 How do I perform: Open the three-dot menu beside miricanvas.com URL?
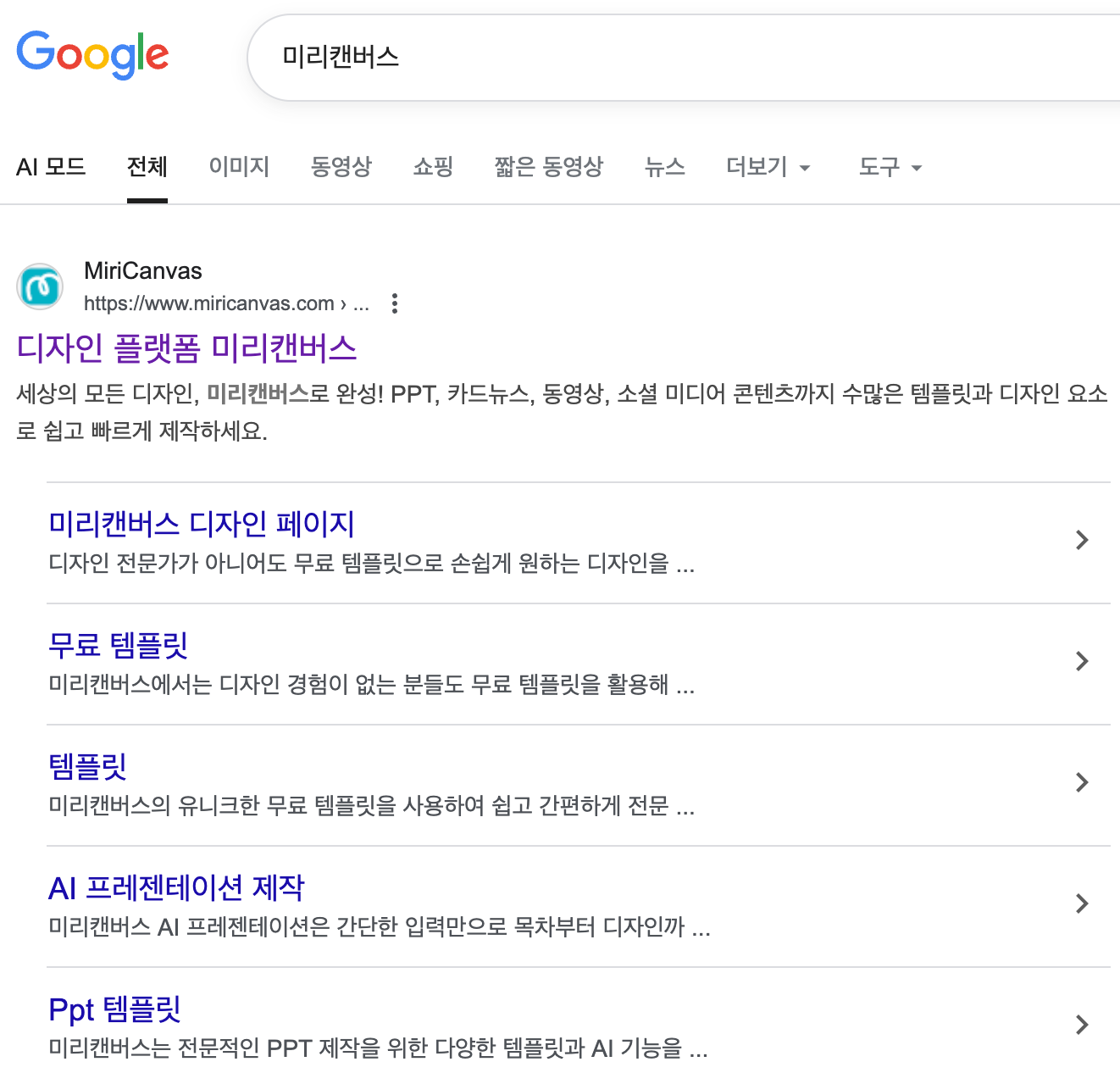(x=395, y=303)
